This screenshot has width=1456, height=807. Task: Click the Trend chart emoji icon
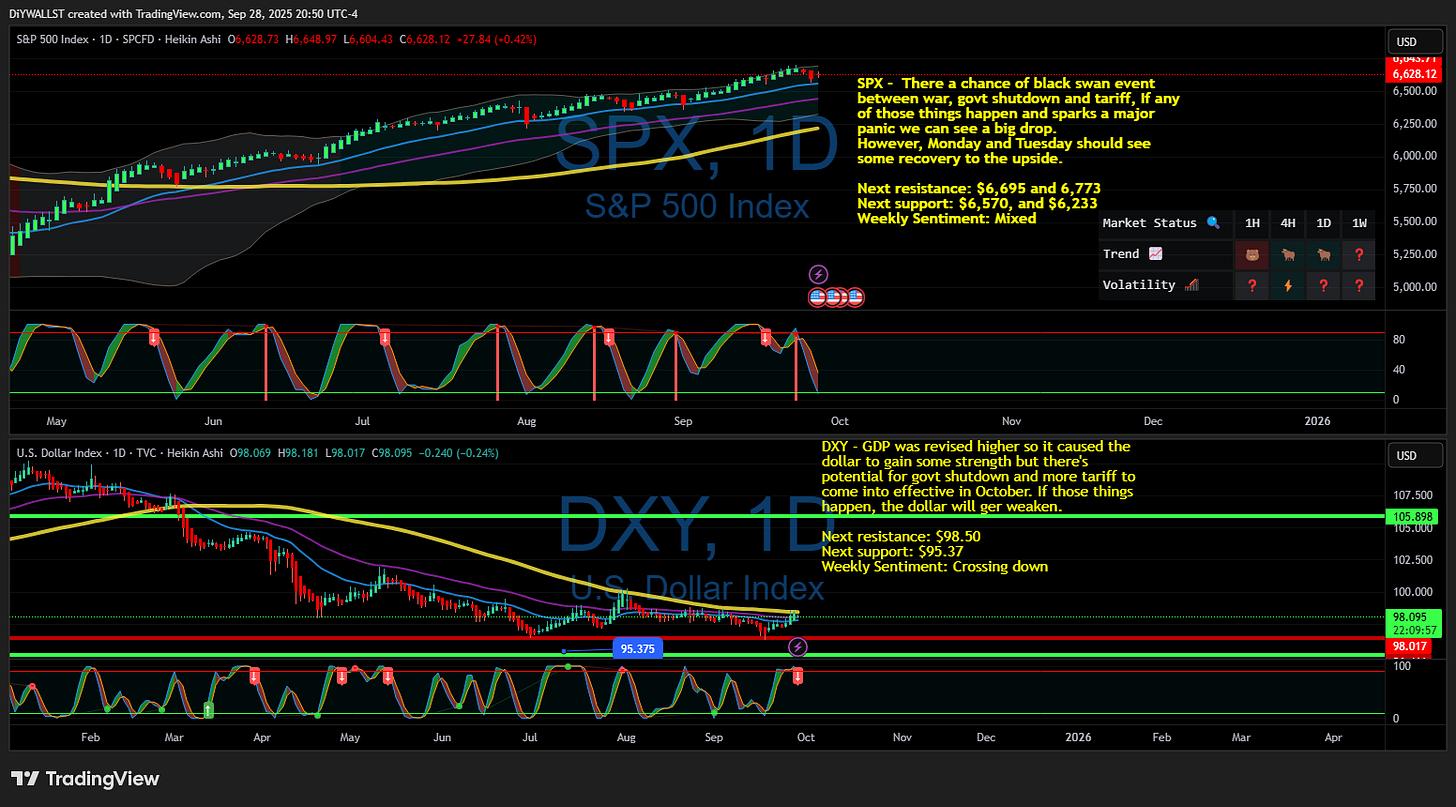[x=1155, y=253]
